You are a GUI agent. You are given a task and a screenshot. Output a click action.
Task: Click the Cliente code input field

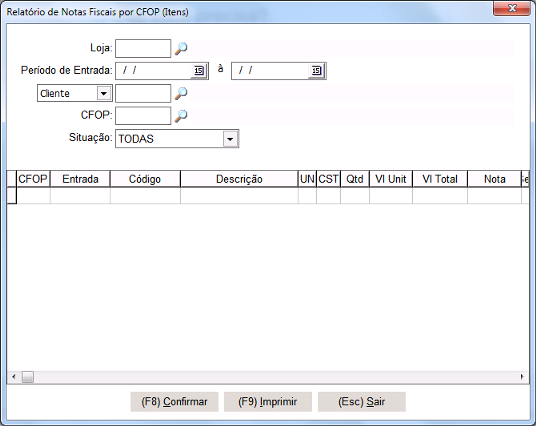pyautogui.click(x=143, y=93)
